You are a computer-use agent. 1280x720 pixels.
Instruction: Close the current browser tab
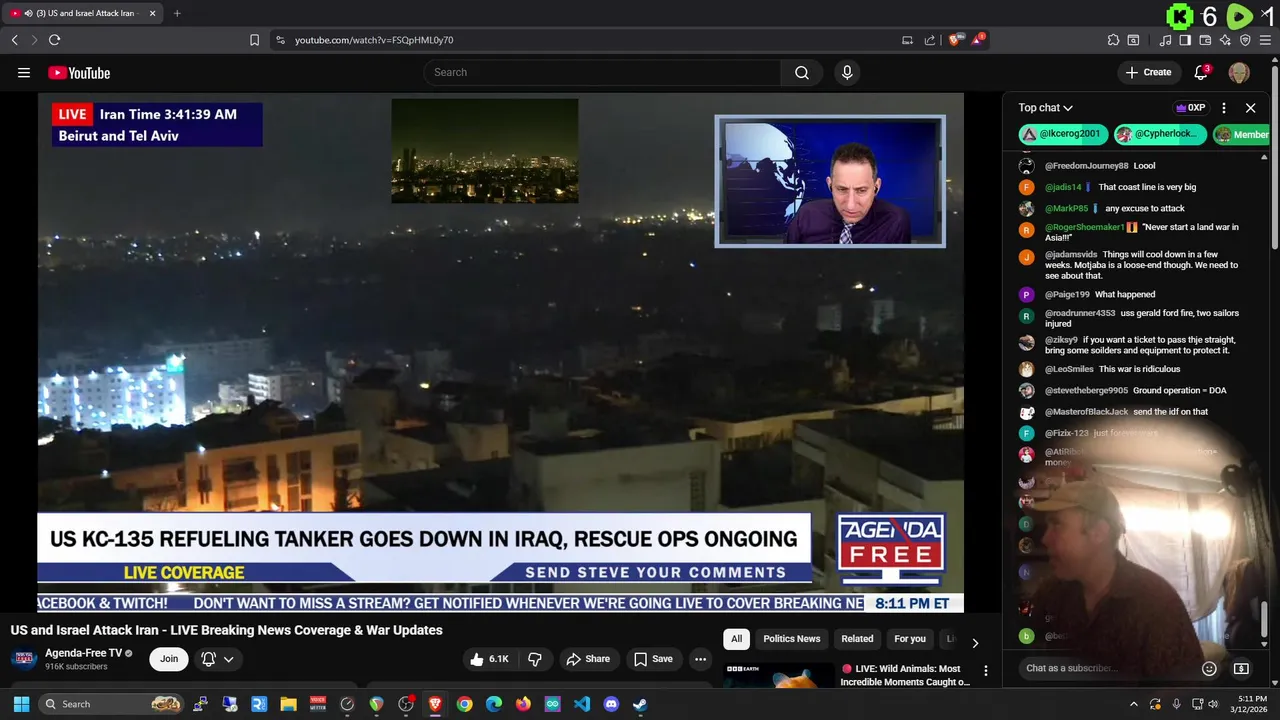152,14
